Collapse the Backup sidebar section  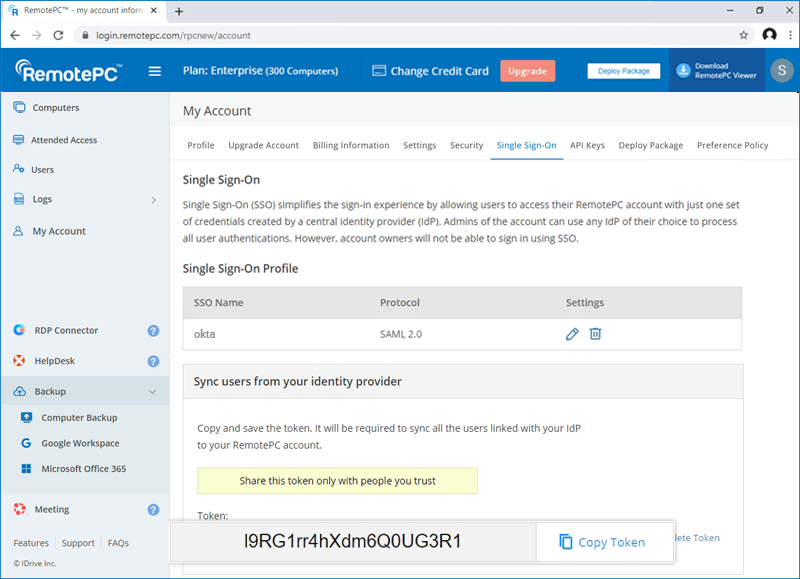tap(152, 392)
